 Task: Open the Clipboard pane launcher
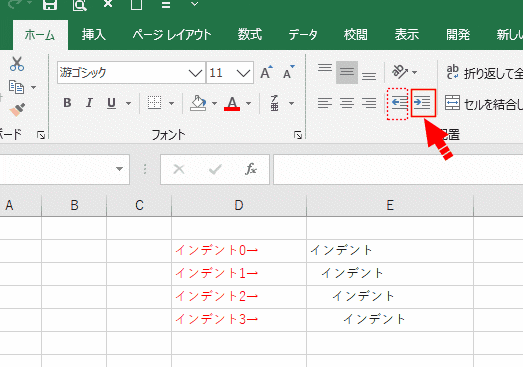click(x=41, y=135)
